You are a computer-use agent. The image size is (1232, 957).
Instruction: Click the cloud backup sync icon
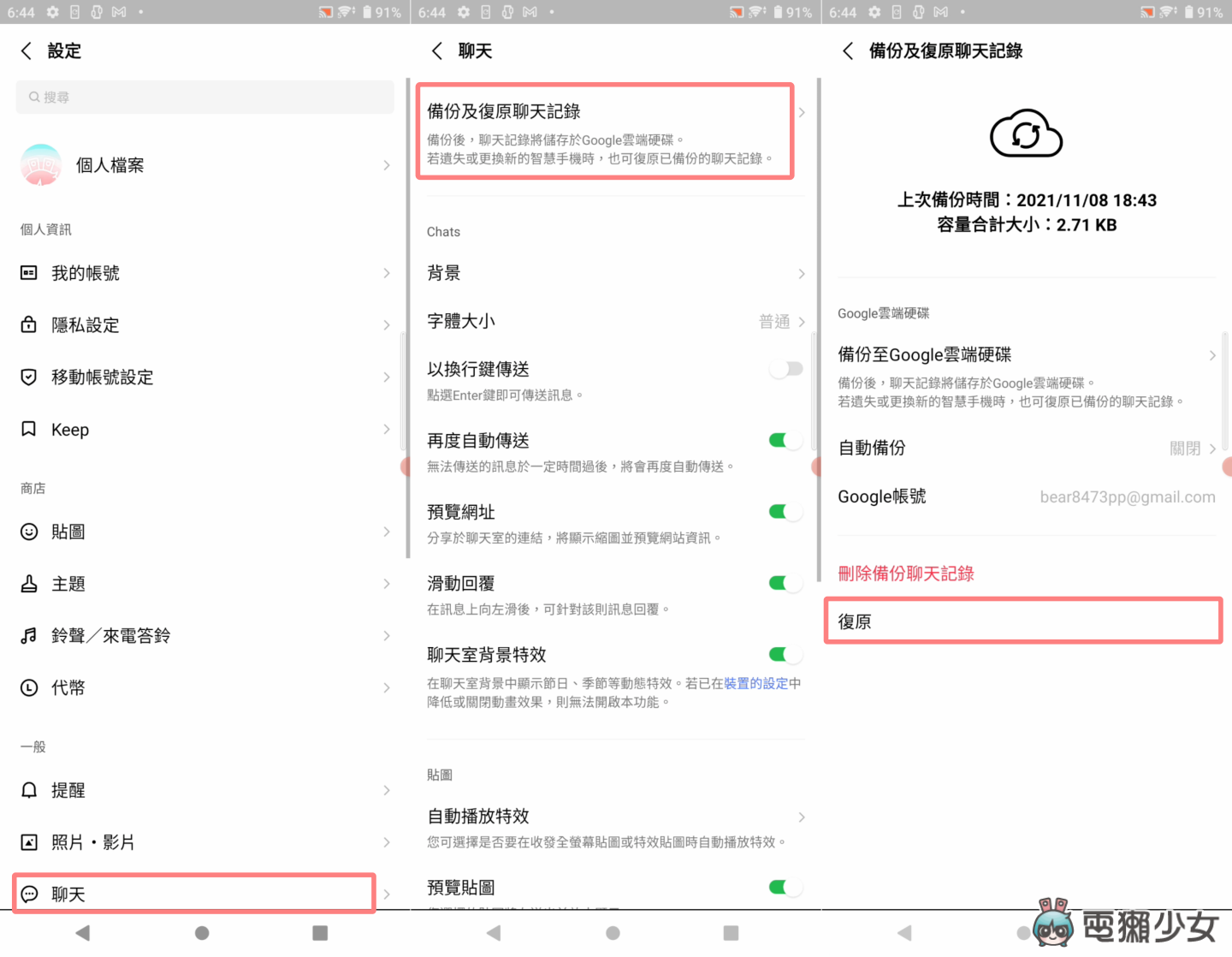pos(1025,134)
